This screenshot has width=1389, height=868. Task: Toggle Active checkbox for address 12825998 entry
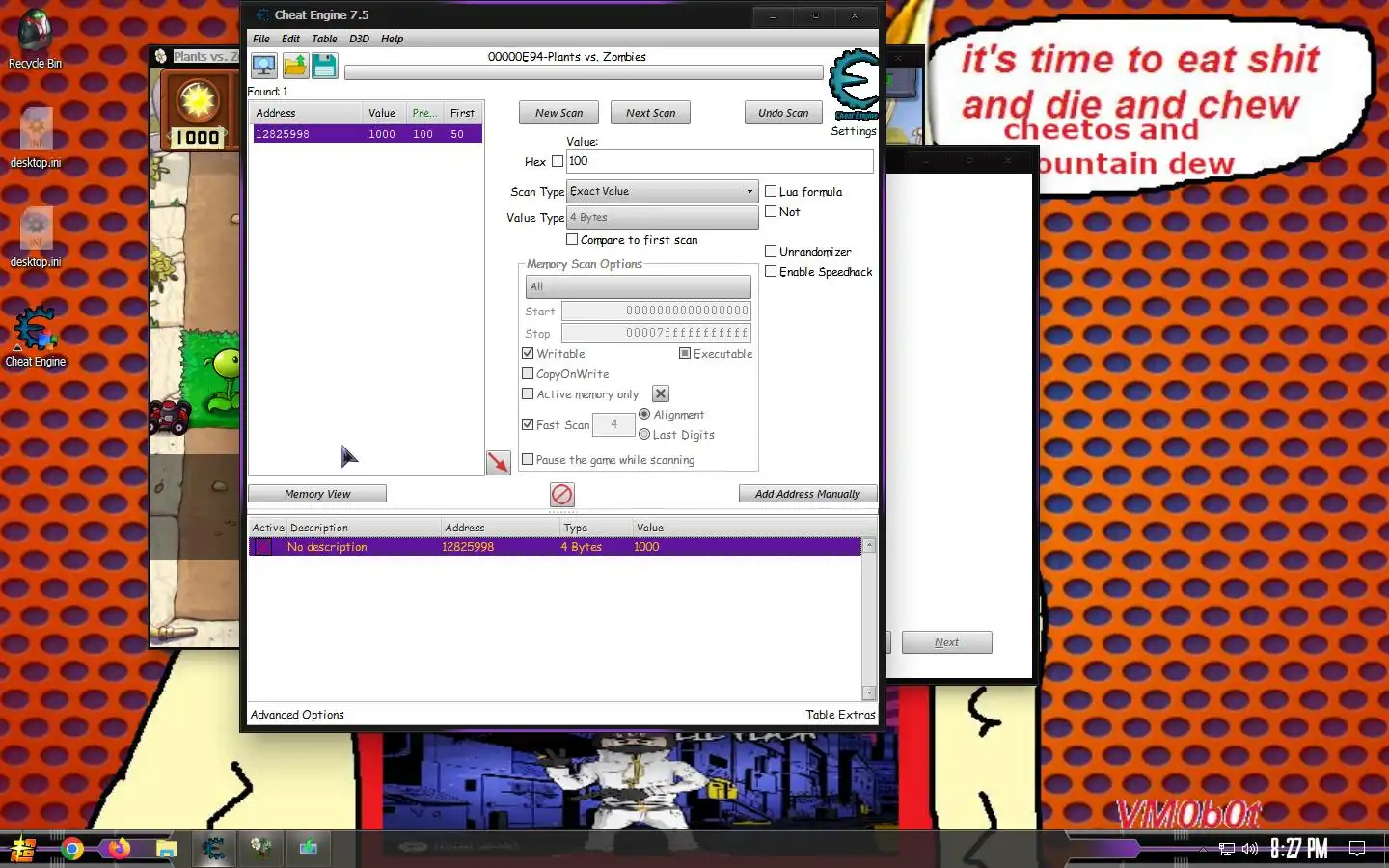pos(262,547)
